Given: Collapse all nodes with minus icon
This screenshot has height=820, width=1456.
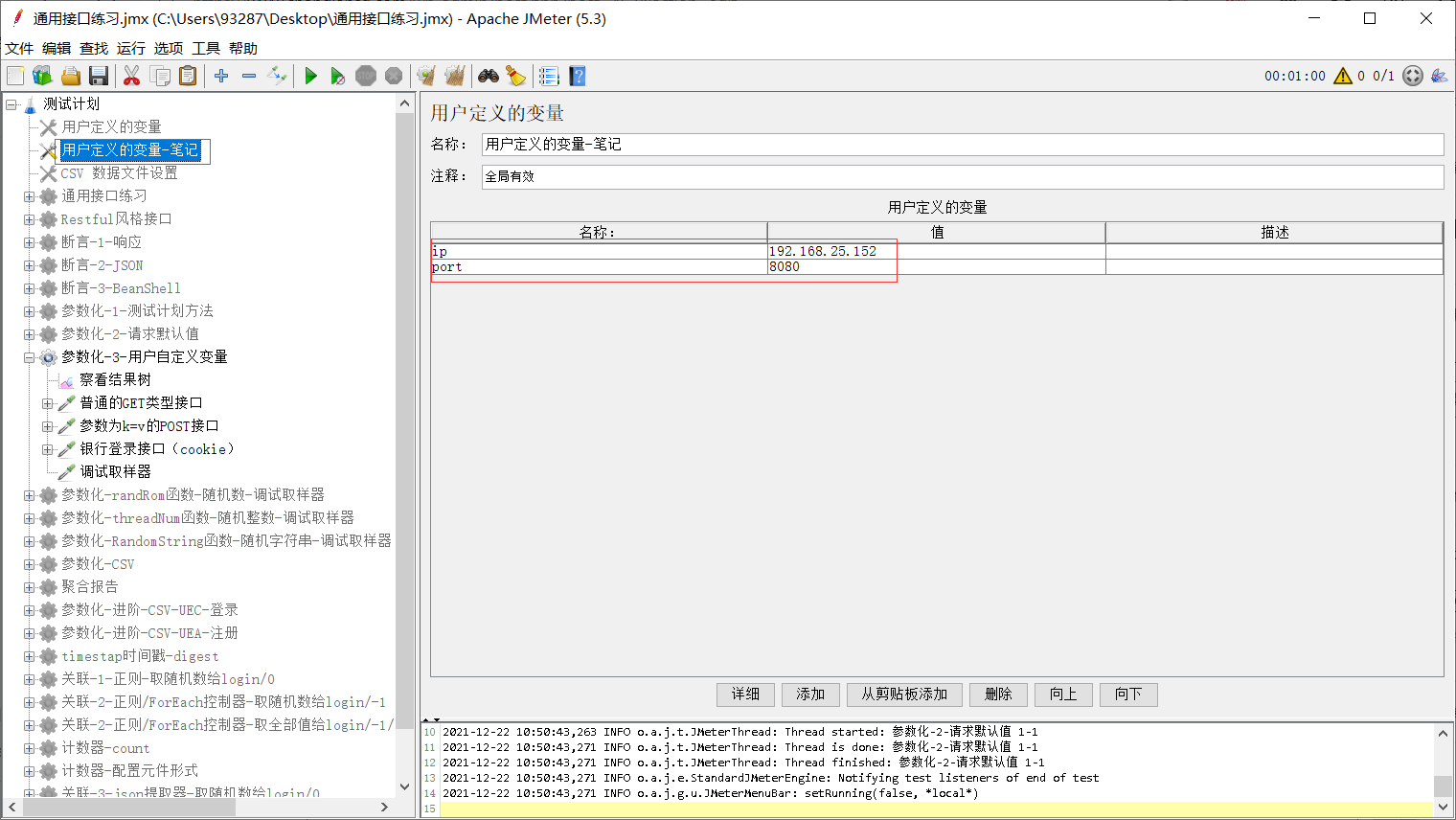Looking at the screenshot, I should coord(249,76).
